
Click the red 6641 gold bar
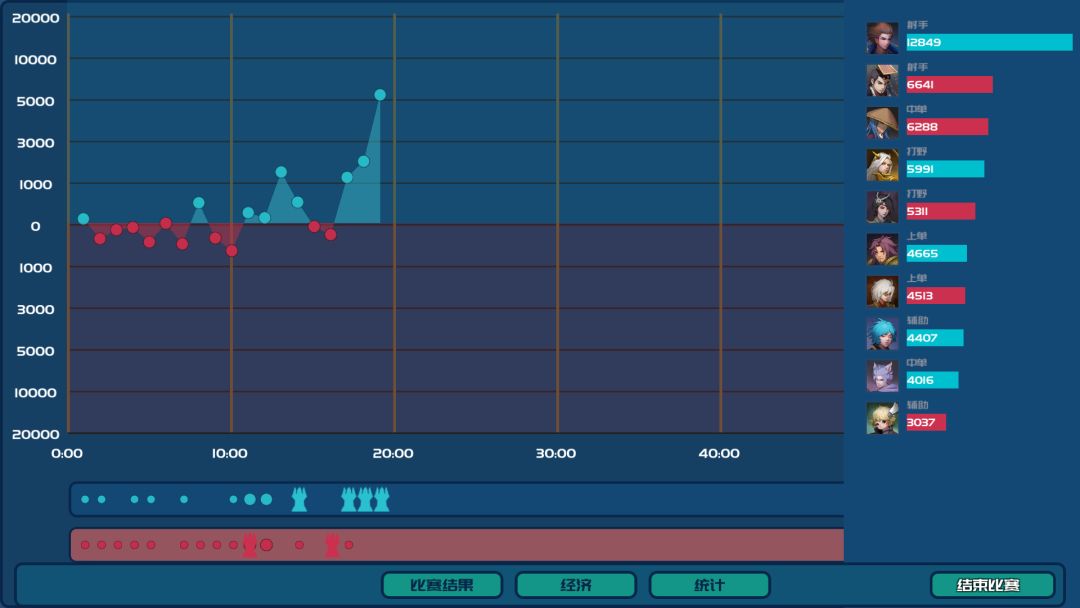coord(949,85)
